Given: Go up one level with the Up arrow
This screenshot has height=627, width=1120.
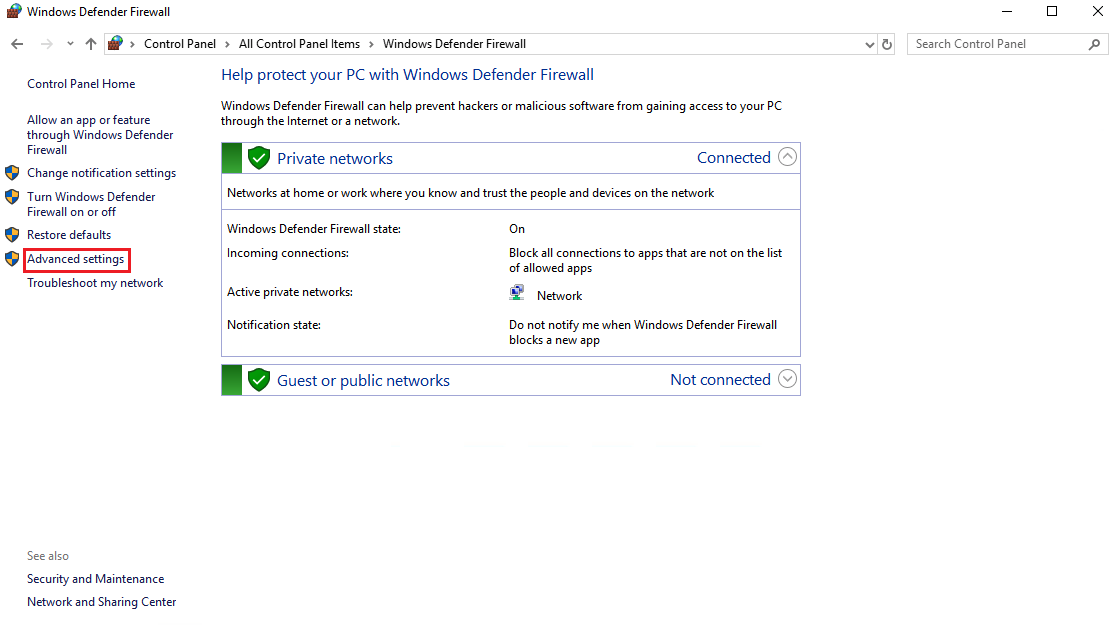Looking at the screenshot, I should [x=91, y=44].
